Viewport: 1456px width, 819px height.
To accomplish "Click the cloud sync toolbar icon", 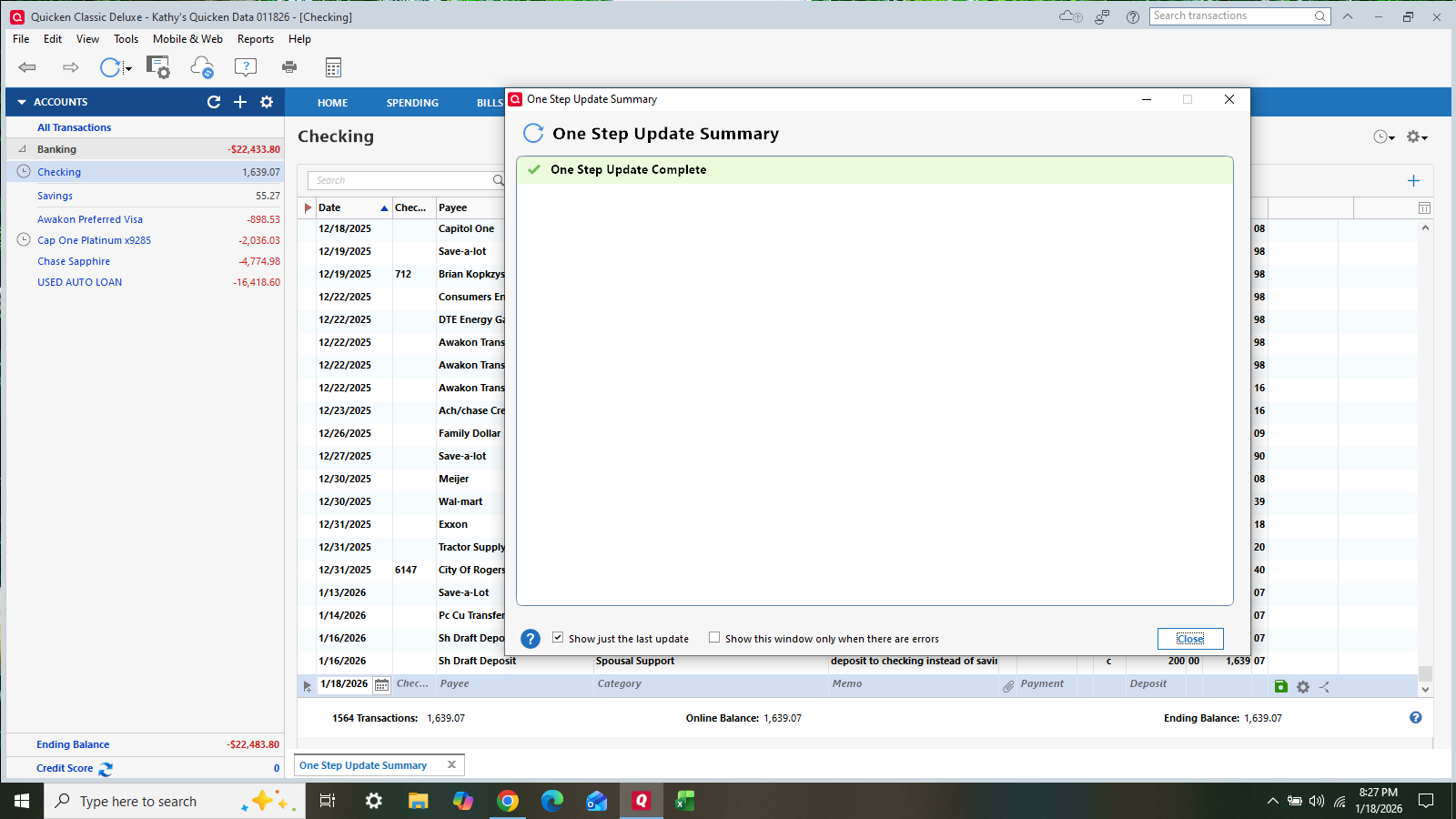I will [202, 67].
